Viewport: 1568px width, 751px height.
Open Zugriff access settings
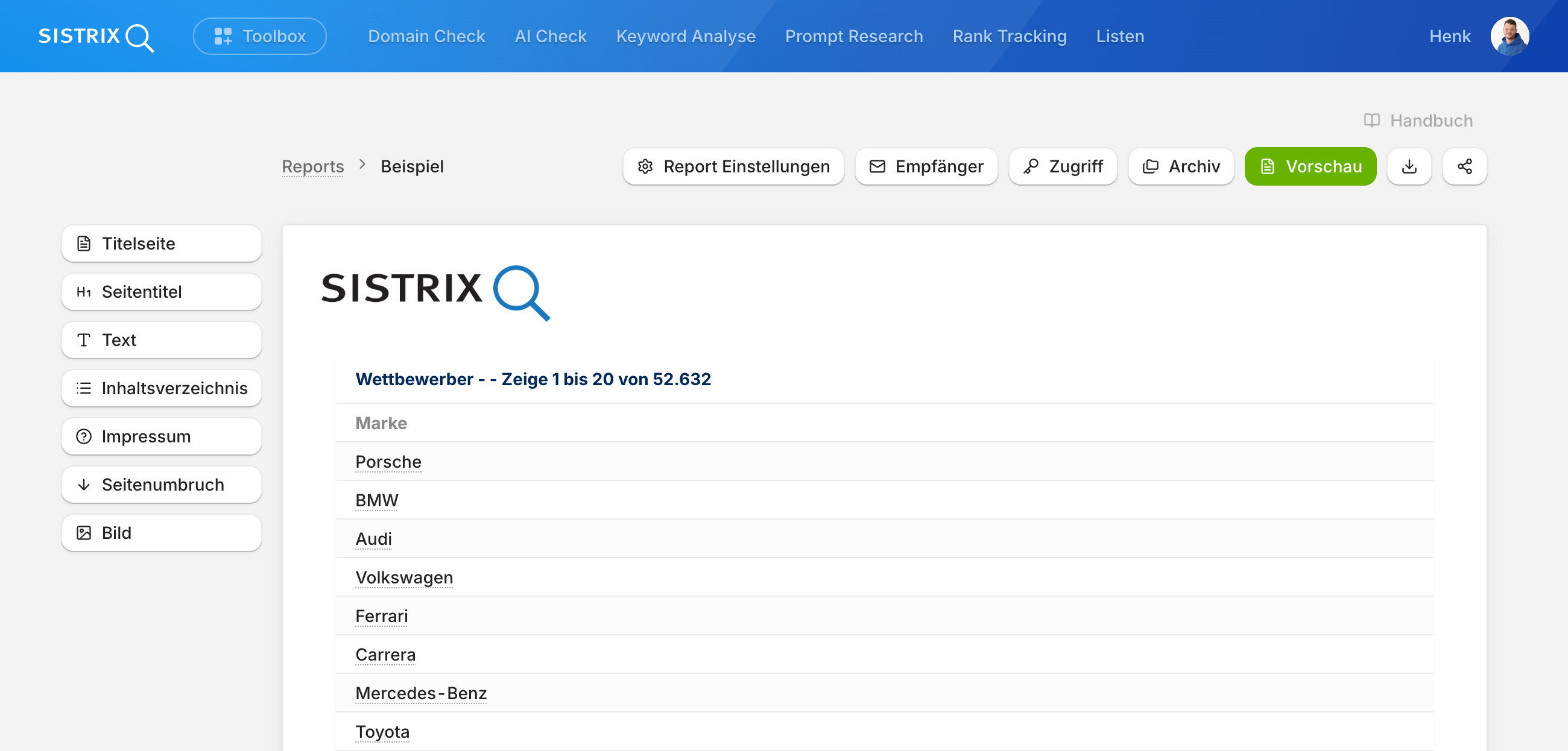pyautogui.click(x=1063, y=166)
